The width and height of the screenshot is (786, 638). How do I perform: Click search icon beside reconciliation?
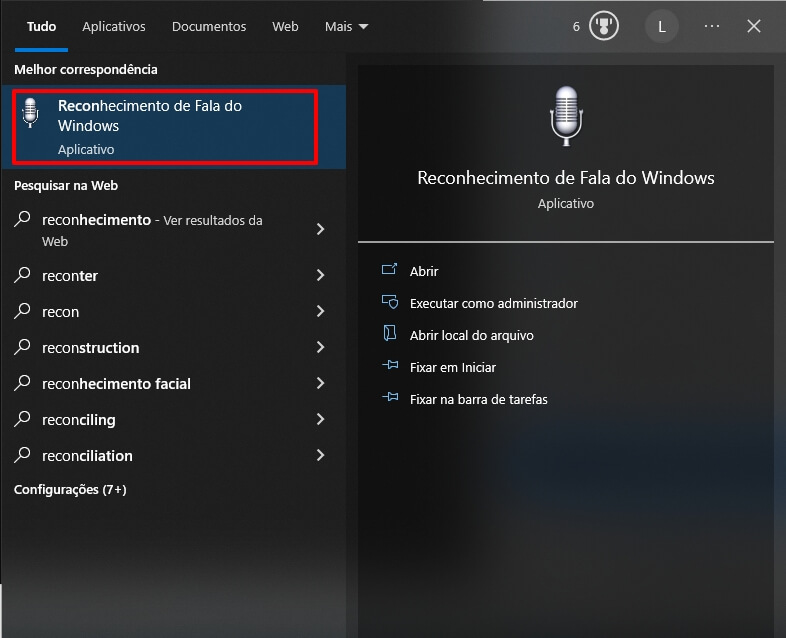pyautogui.click(x=23, y=455)
